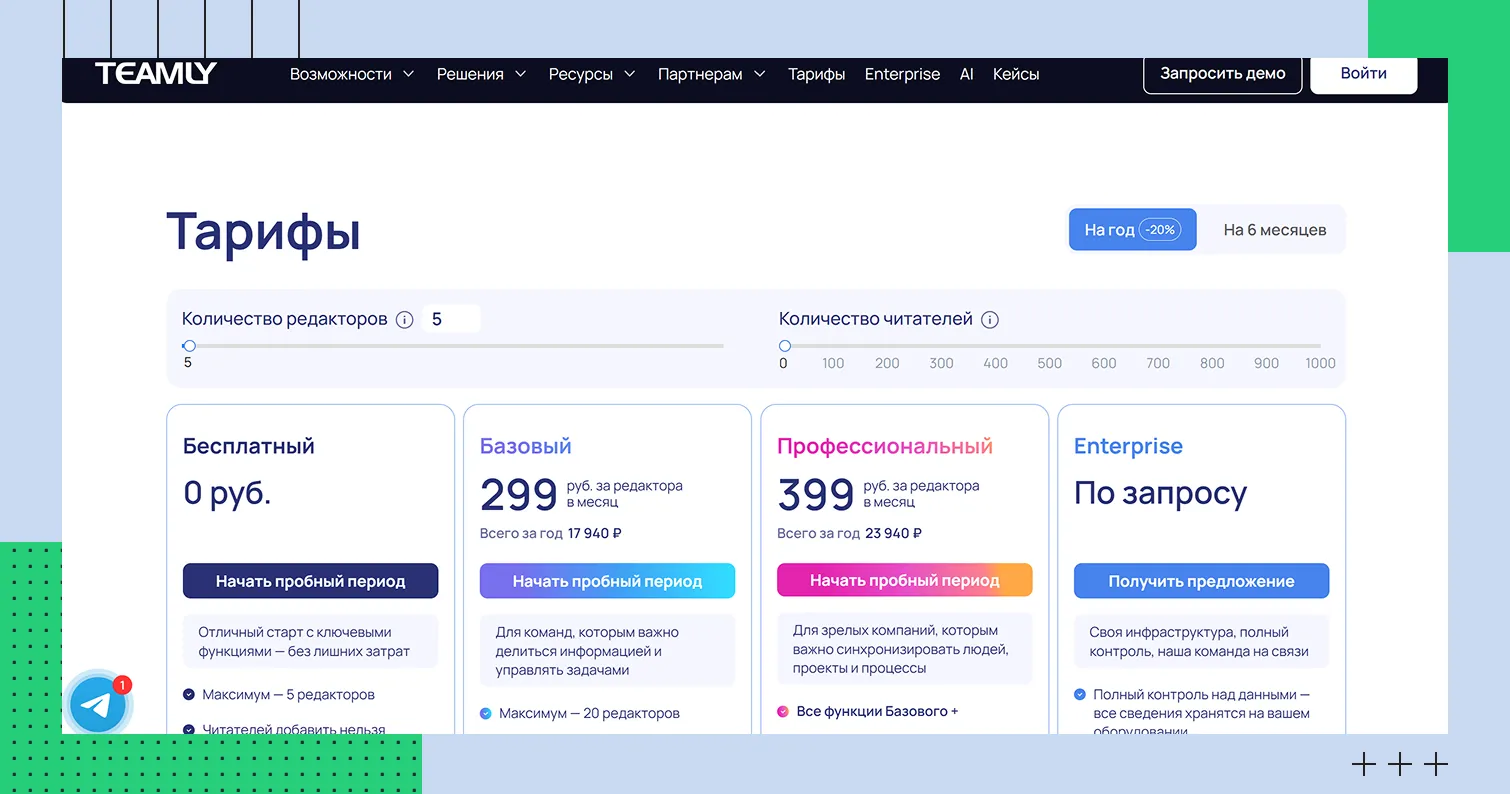This screenshot has width=1510, height=794.
Task: Open the Ресурсы dropdown menu
Action: [x=592, y=74]
